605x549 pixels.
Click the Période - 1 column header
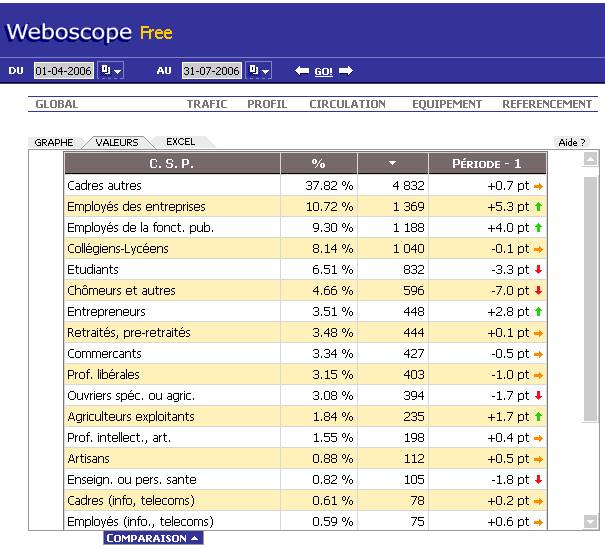pyautogui.click(x=487, y=164)
